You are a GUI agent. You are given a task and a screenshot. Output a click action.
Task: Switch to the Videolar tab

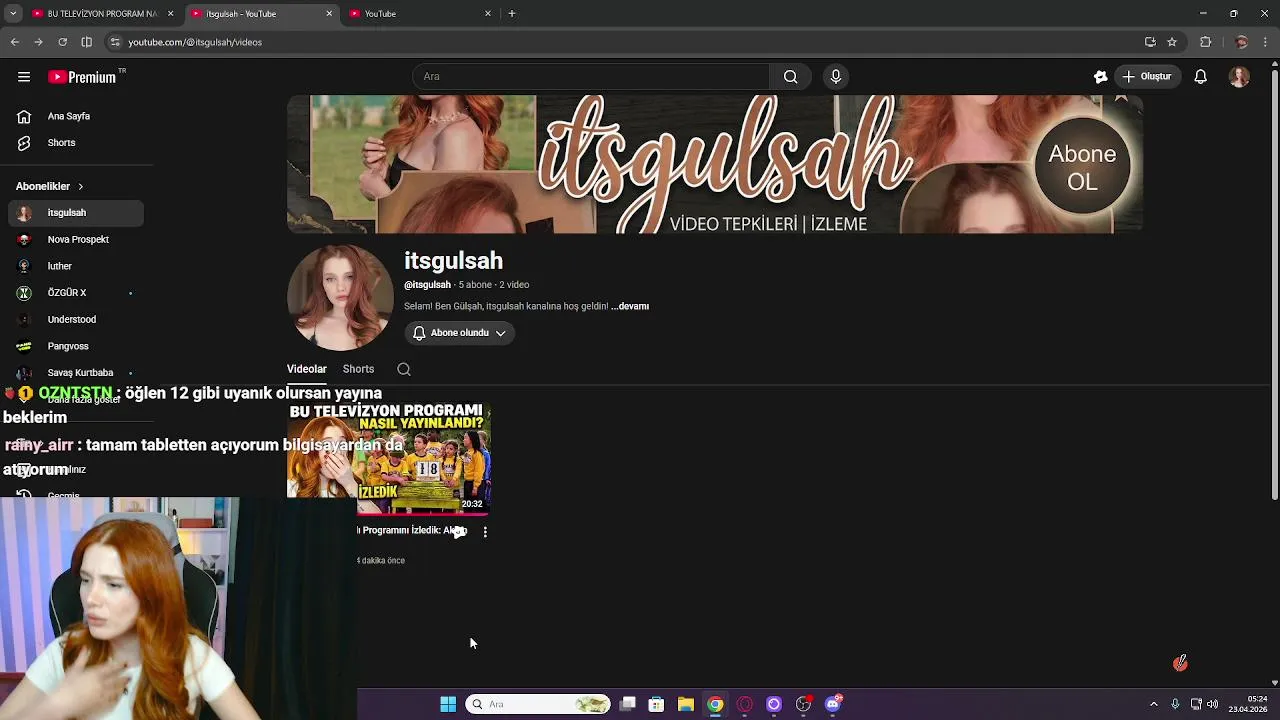click(307, 369)
